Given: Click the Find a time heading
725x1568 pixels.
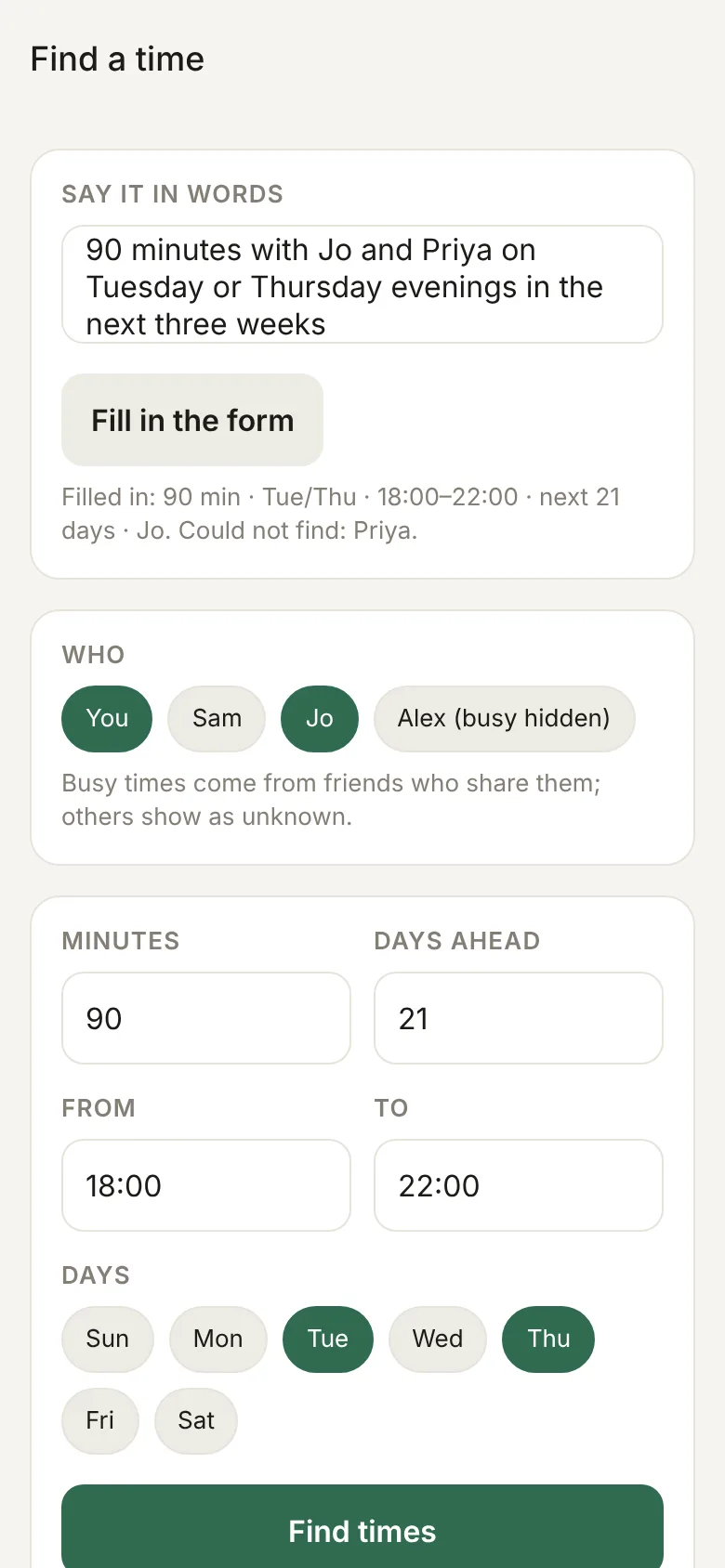Looking at the screenshot, I should tap(117, 59).
